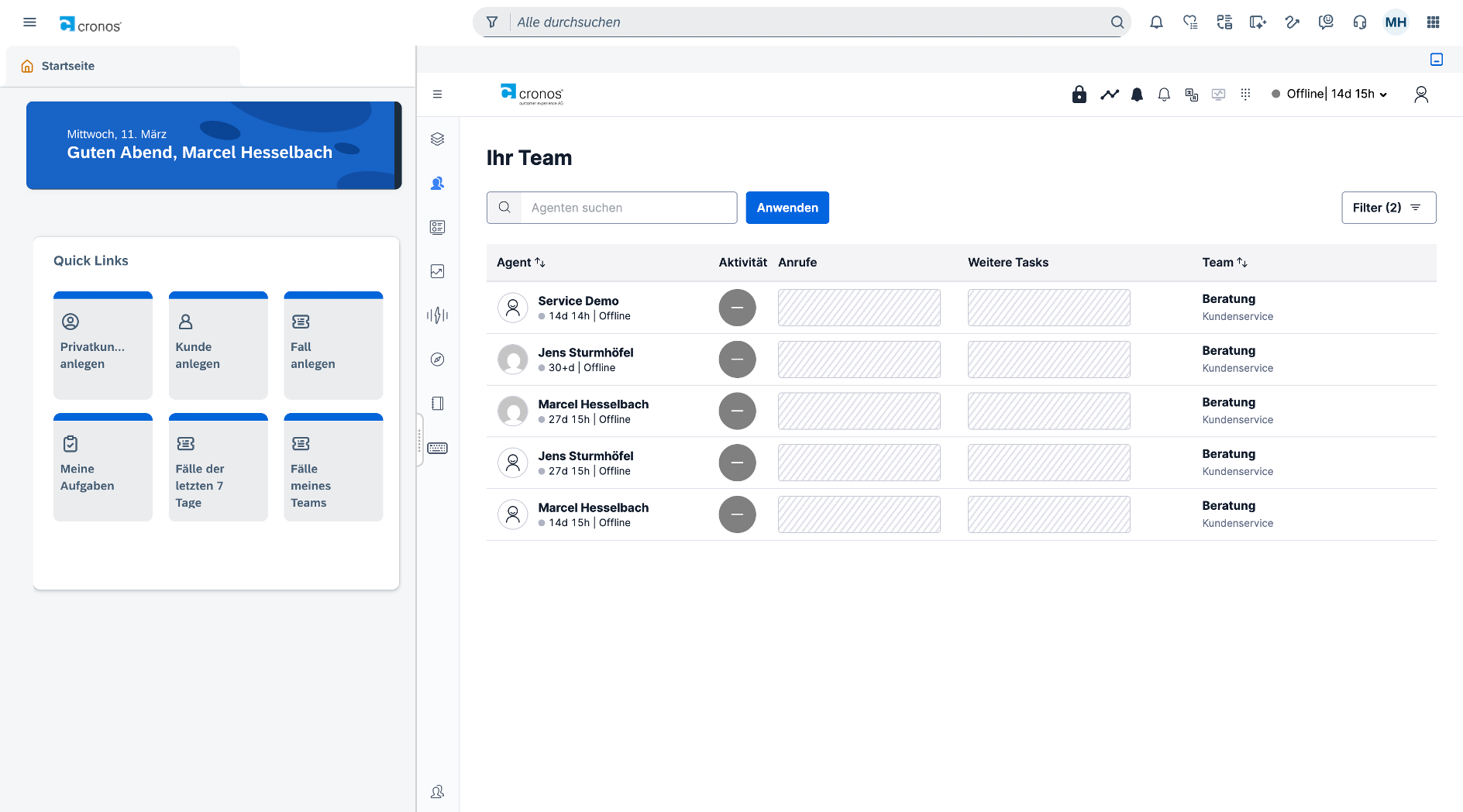The width and height of the screenshot is (1463, 812).
Task: Select the Service Demo agent row name
Action: click(578, 301)
